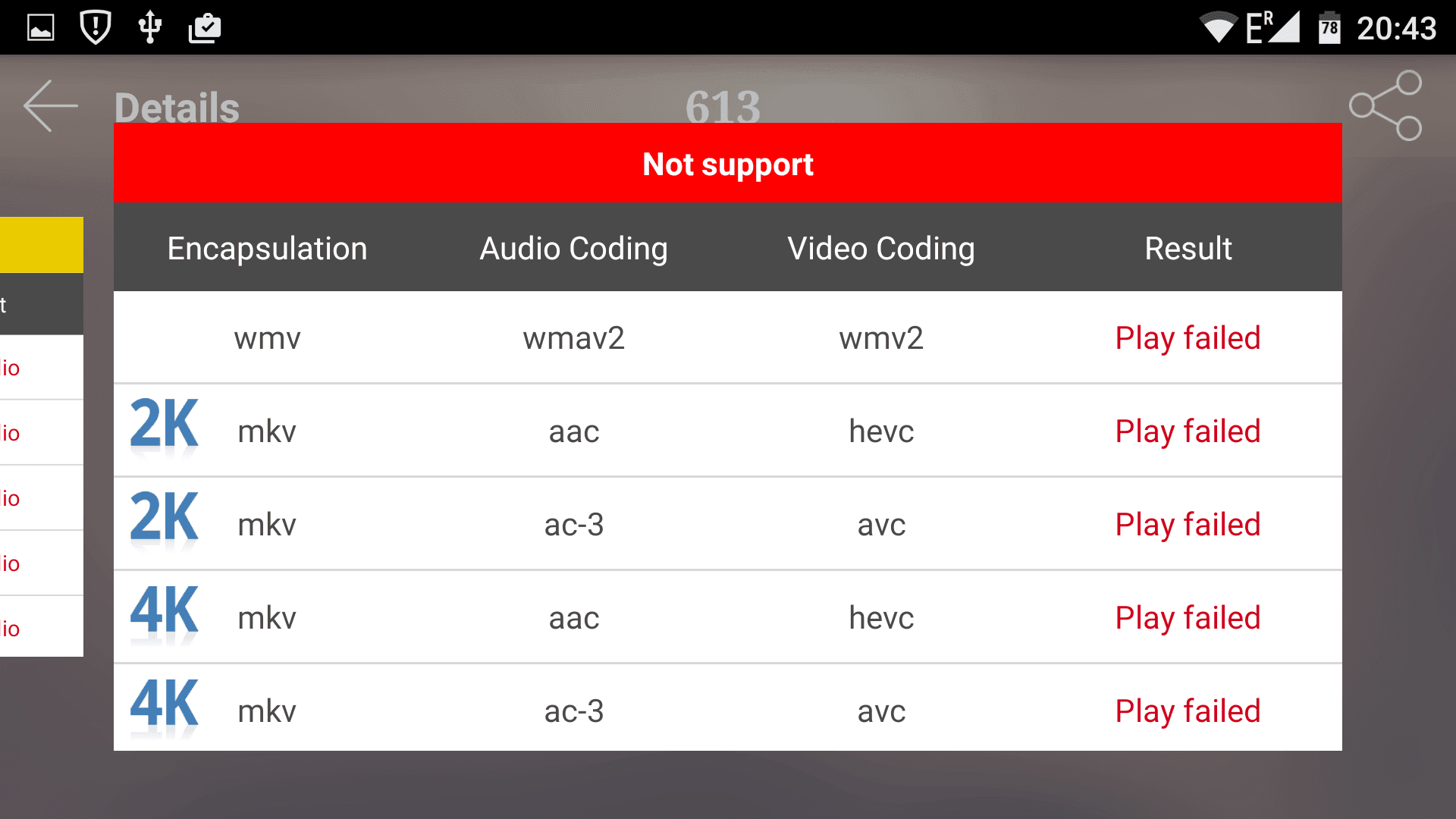This screenshot has width=1456, height=819.
Task: Tap the yellow tab at left edge
Action: click(42, 245)
